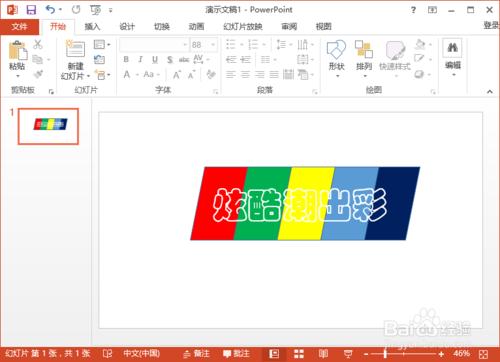Open the Insert ribbon tab

[x=92, y=27]
